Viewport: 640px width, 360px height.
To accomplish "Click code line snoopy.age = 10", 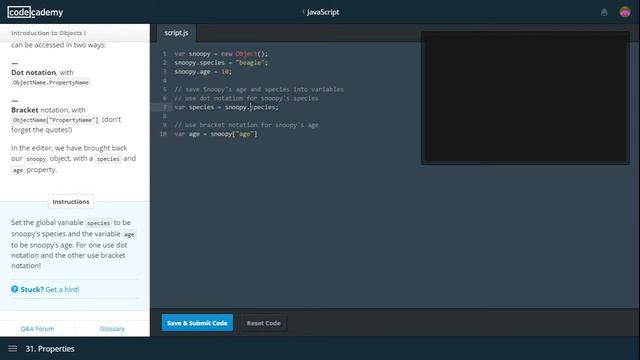I will 203,71.
